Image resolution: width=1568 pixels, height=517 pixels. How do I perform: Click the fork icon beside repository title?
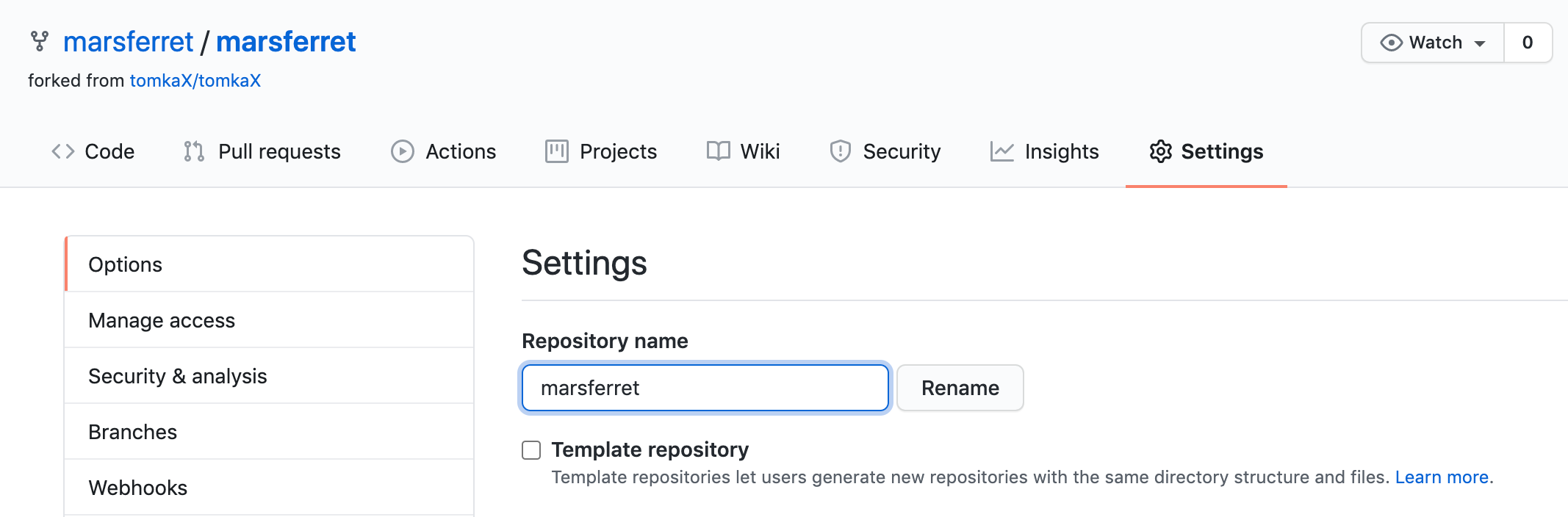click(x=40, y=41)
